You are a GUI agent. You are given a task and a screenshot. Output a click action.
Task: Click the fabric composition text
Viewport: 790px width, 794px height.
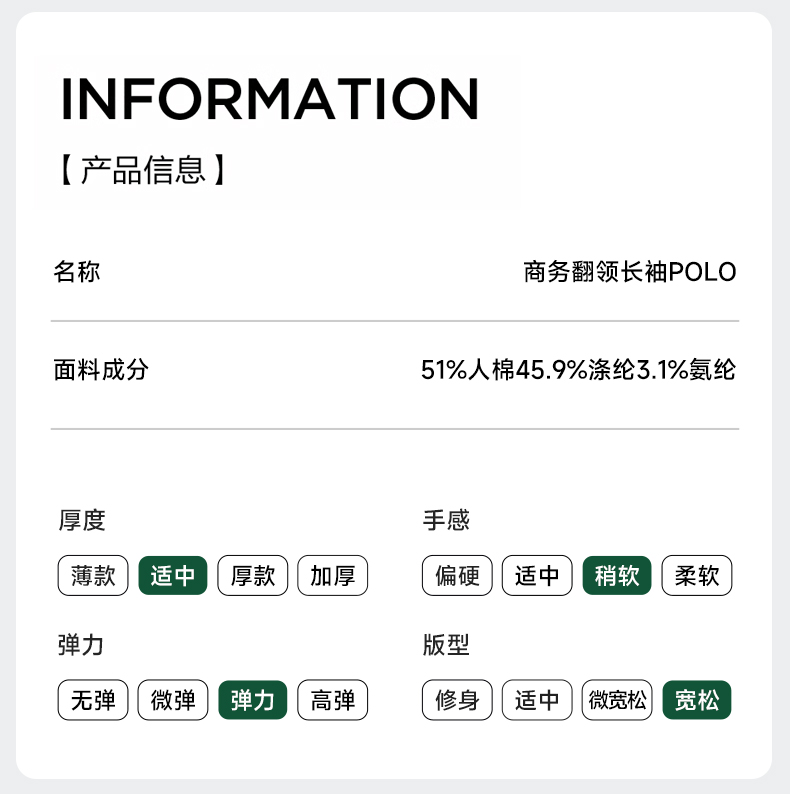(578, 371)
